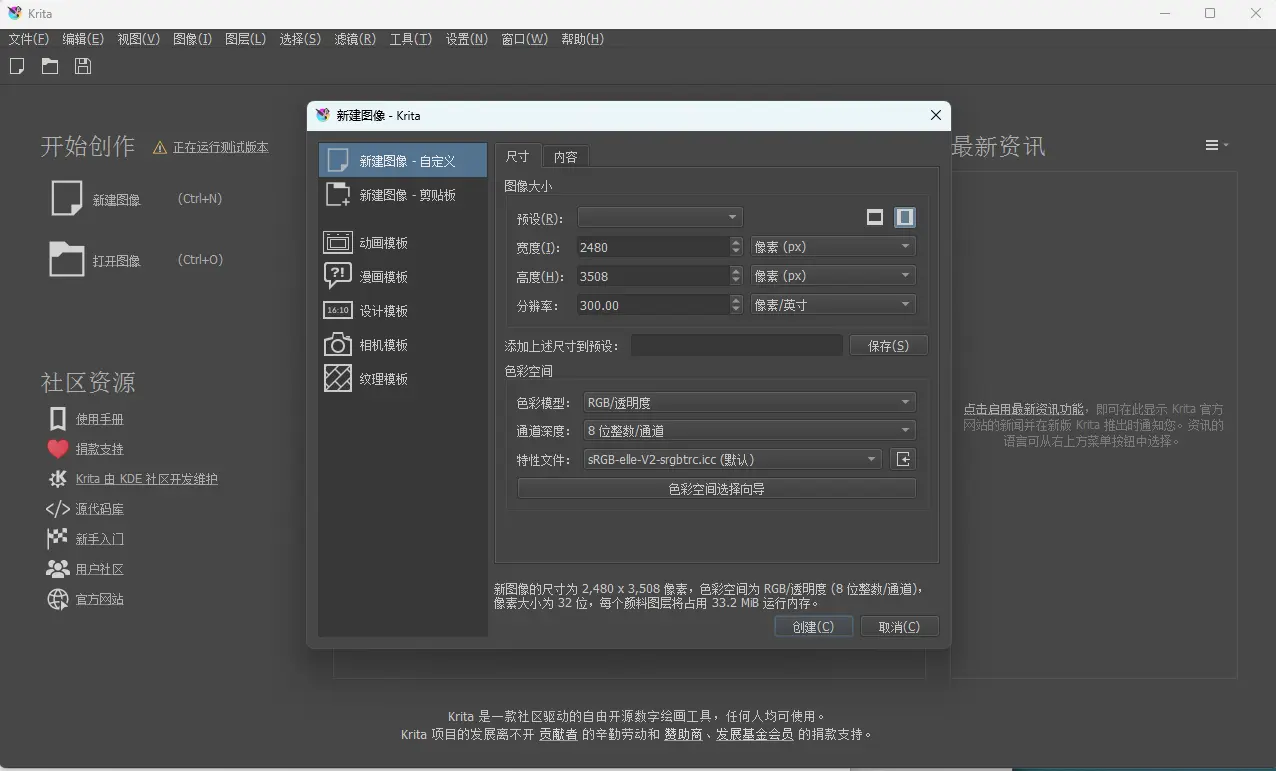Open the 视图(V) menu
The height and width of the screenshot is (771, 1276).
click(138, 39)
